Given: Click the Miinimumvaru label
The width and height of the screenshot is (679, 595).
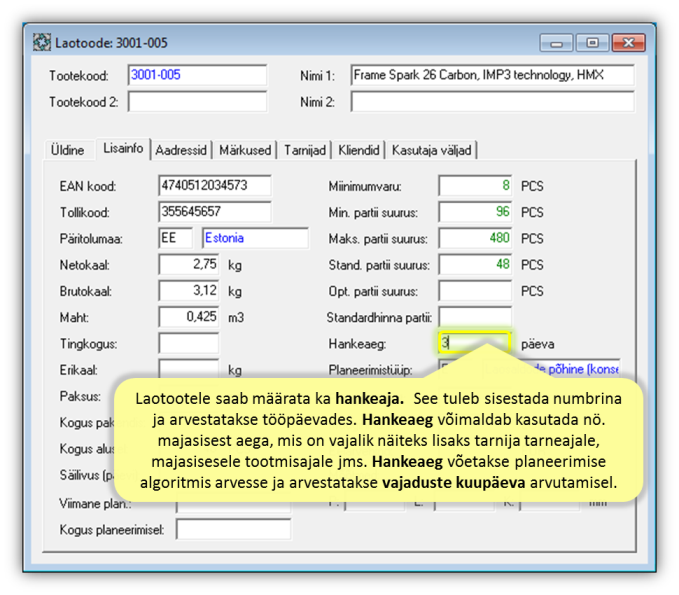Looking at the screenshot, I should (x=365, y=187).
